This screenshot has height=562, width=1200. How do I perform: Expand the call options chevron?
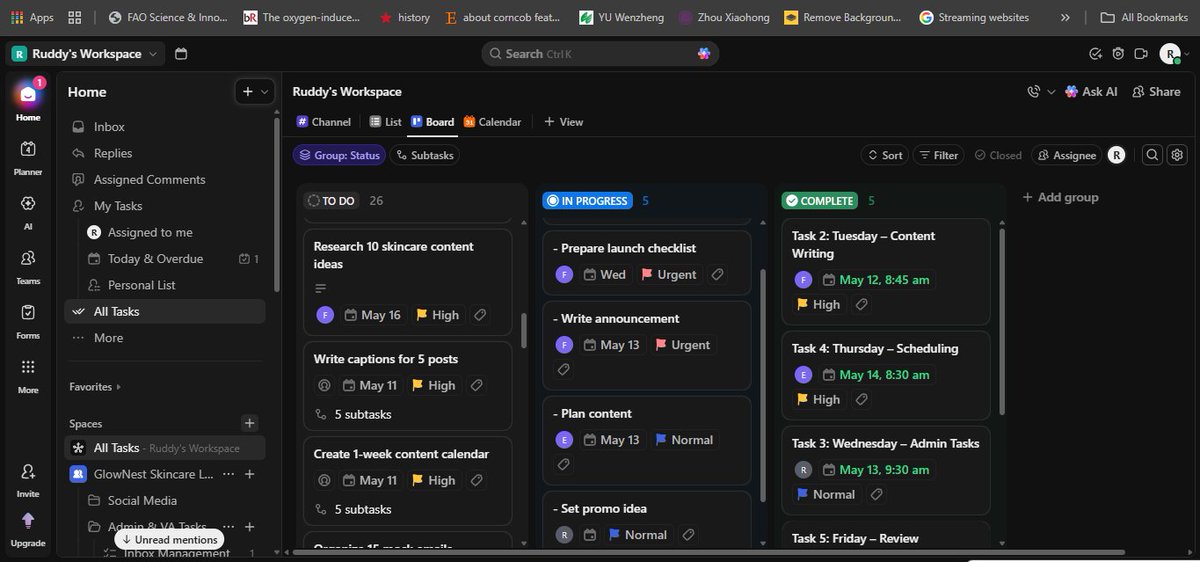click(1051, 91)
